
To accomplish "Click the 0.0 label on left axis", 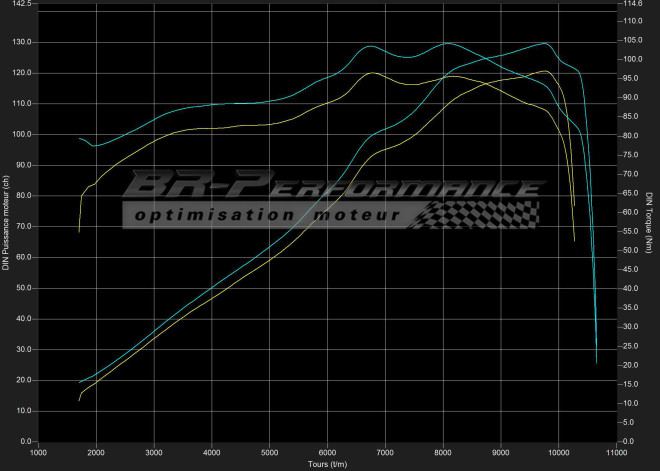I will click(x=26, y=441).
